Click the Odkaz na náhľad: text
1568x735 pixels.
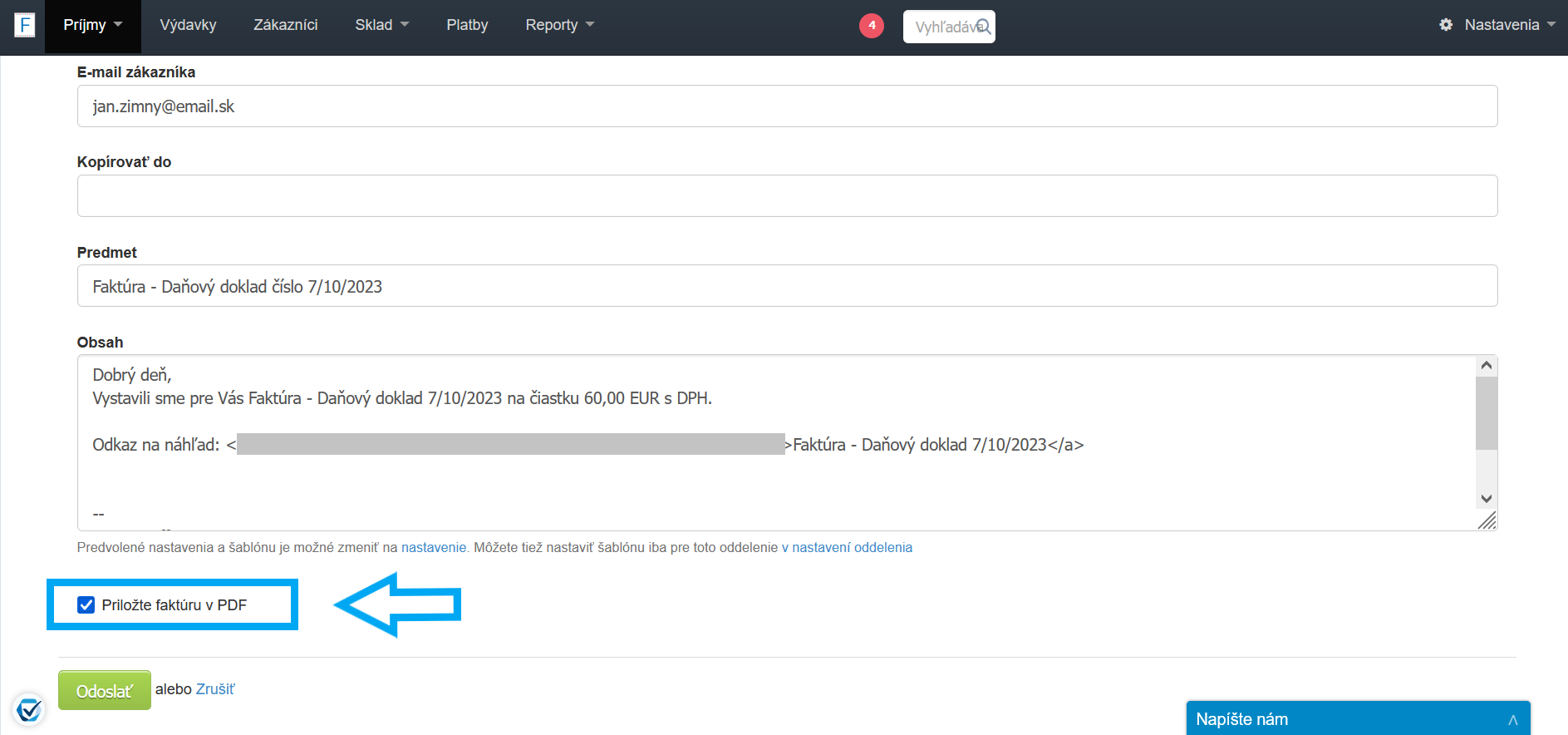(156, 445)
